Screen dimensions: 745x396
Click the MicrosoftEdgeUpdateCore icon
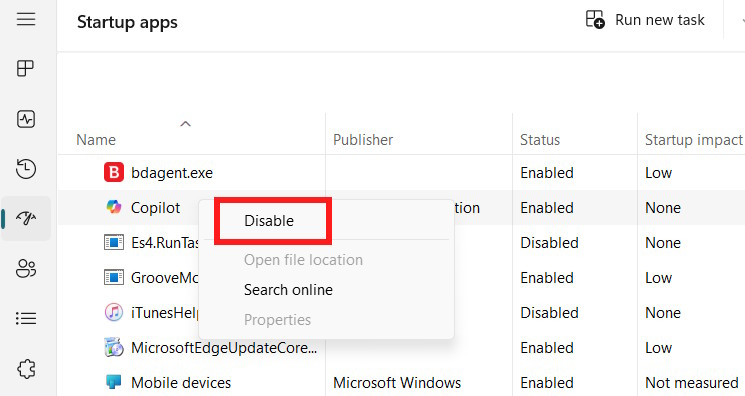114,348
